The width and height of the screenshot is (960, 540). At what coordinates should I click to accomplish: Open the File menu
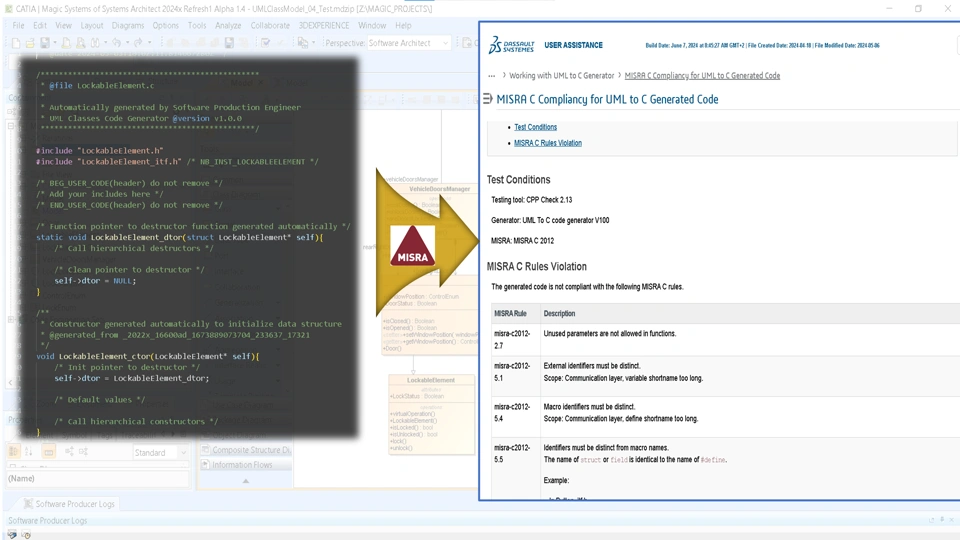(x=18, y=25)
